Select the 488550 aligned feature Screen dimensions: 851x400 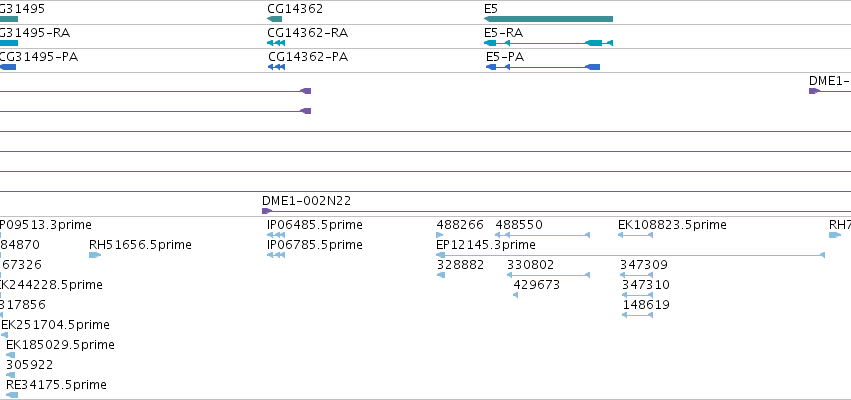point(548,235)
